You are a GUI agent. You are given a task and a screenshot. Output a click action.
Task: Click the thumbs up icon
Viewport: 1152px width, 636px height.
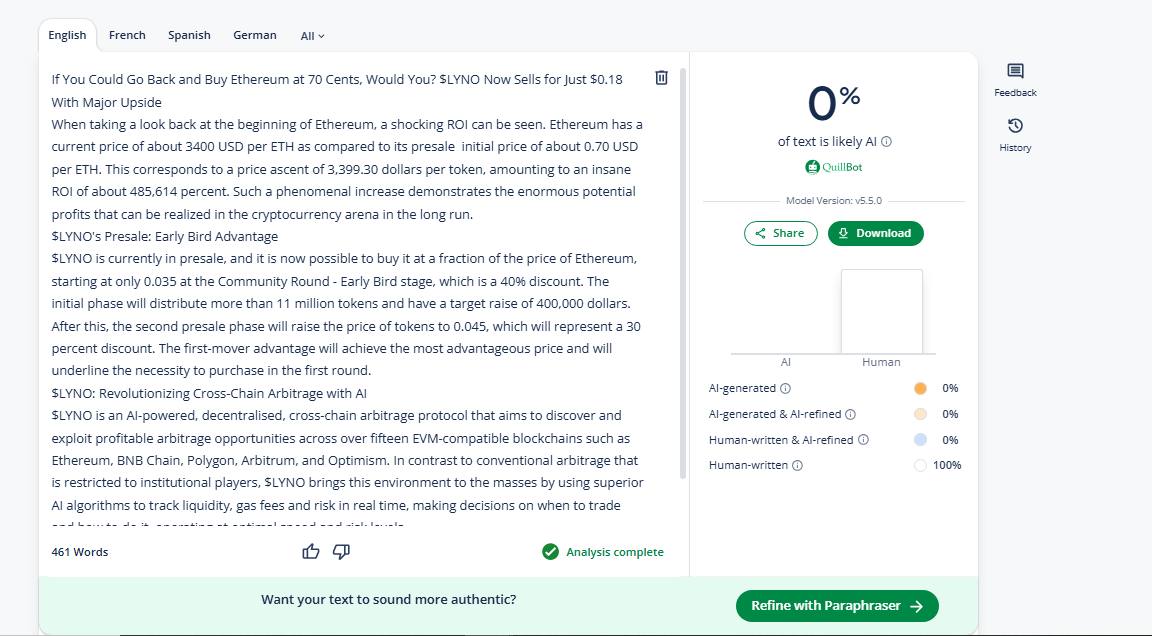311,551
